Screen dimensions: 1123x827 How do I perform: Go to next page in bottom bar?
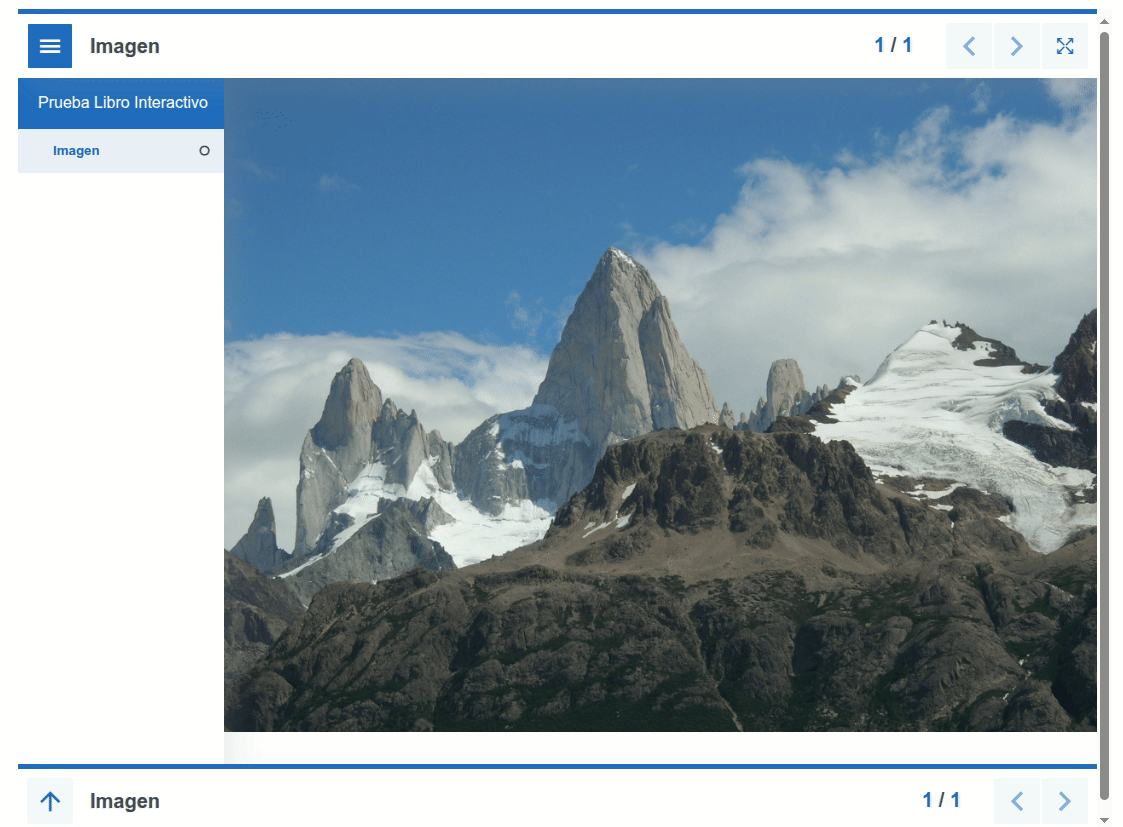(x=1065, y=801)
